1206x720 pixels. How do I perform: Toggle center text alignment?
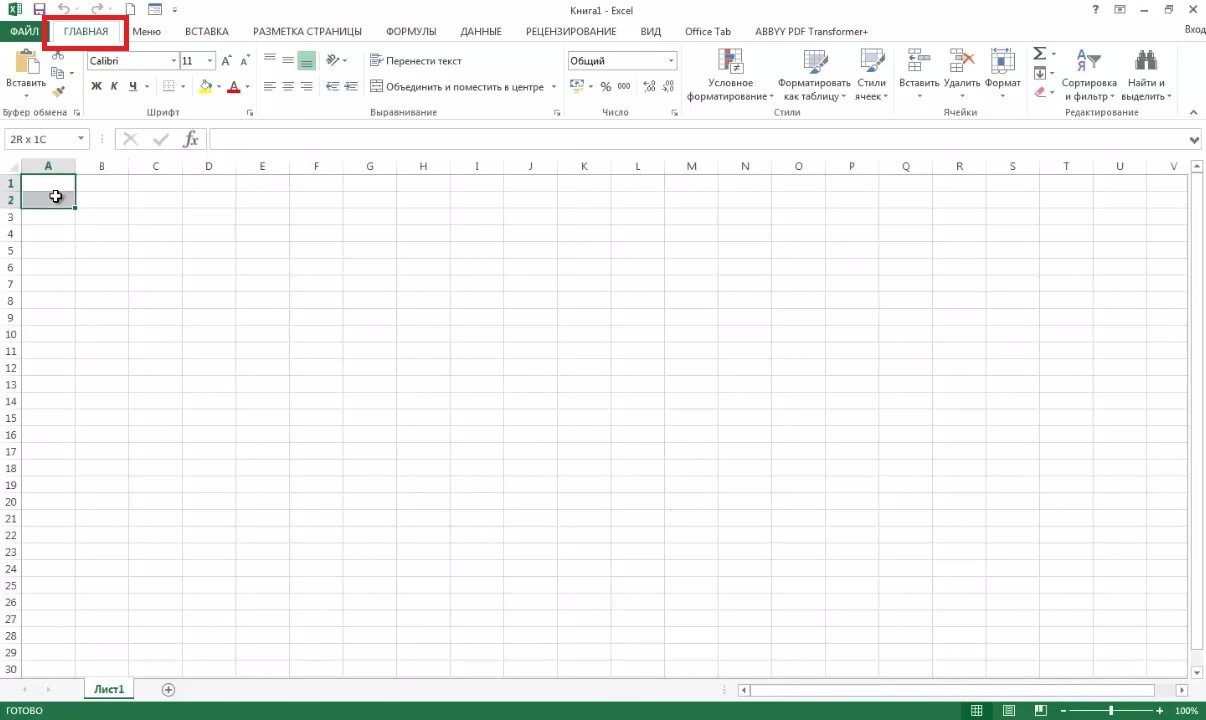pyautogui.click(x=286, y=86)
